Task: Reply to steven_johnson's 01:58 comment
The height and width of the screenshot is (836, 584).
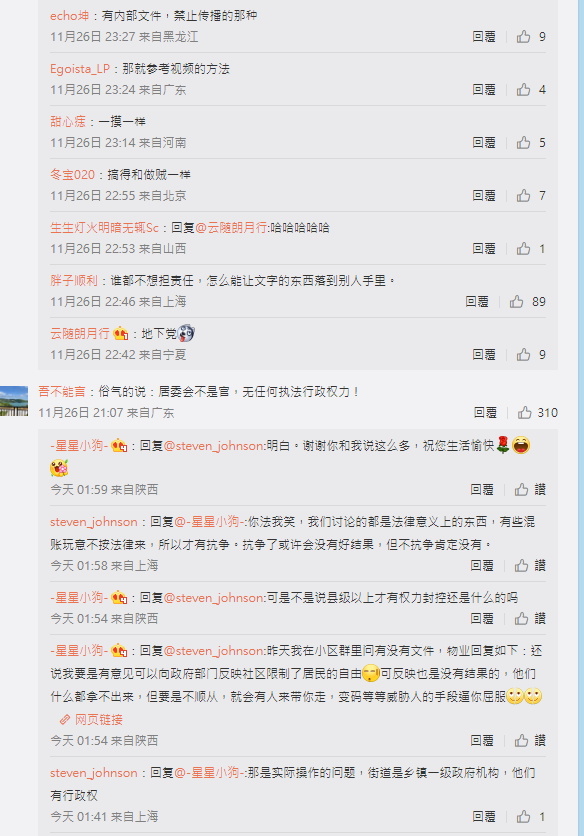Action: pyautogui.click(x=482, y=565)
